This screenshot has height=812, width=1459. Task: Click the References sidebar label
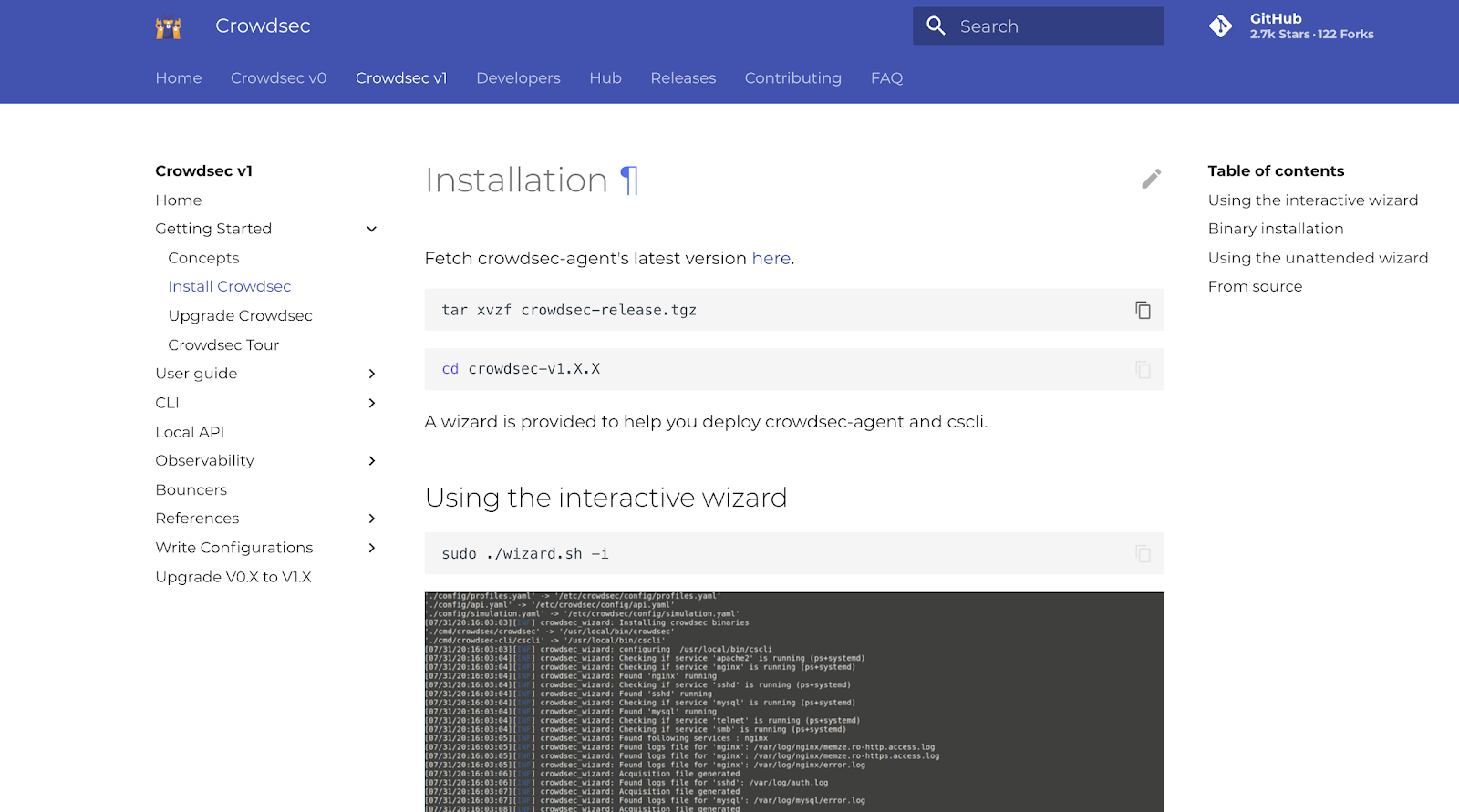197,519
